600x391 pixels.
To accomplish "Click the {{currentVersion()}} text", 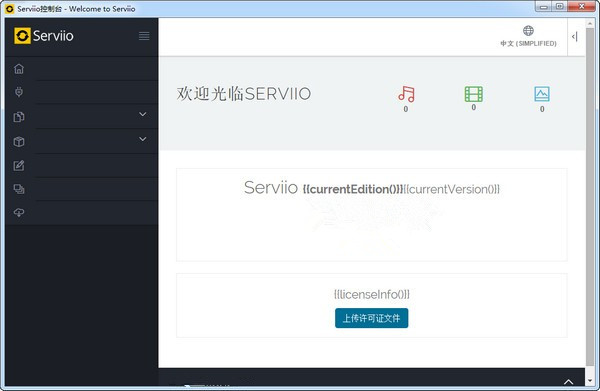I will 452,189.
